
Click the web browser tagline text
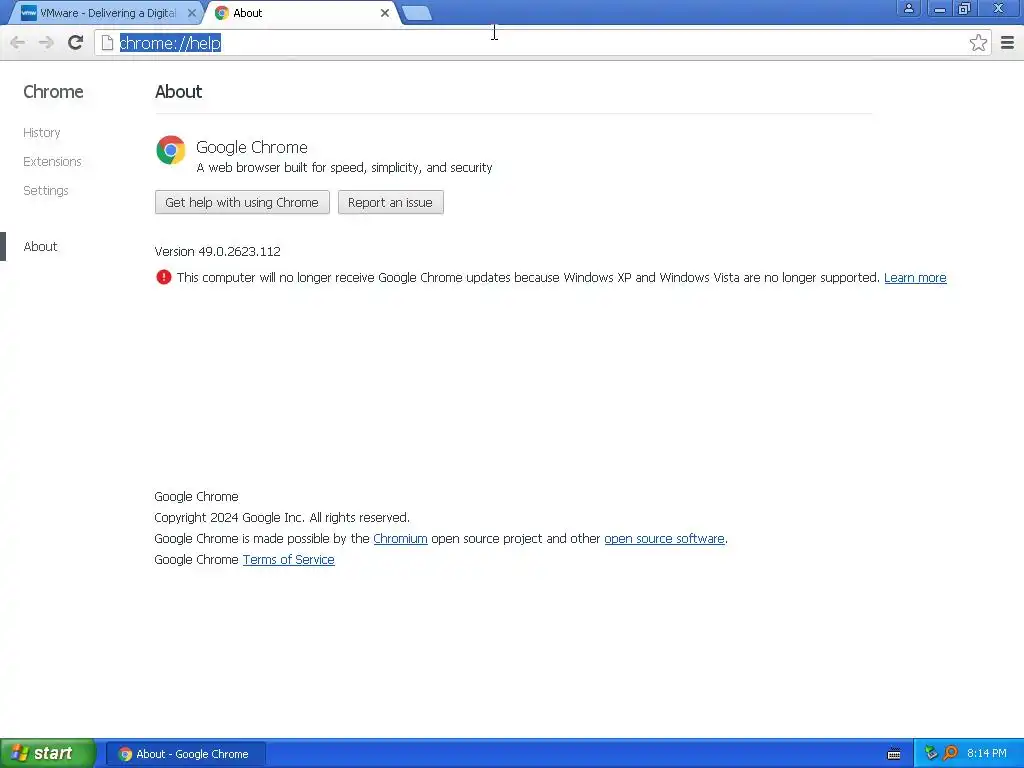[x=344, y=168]
